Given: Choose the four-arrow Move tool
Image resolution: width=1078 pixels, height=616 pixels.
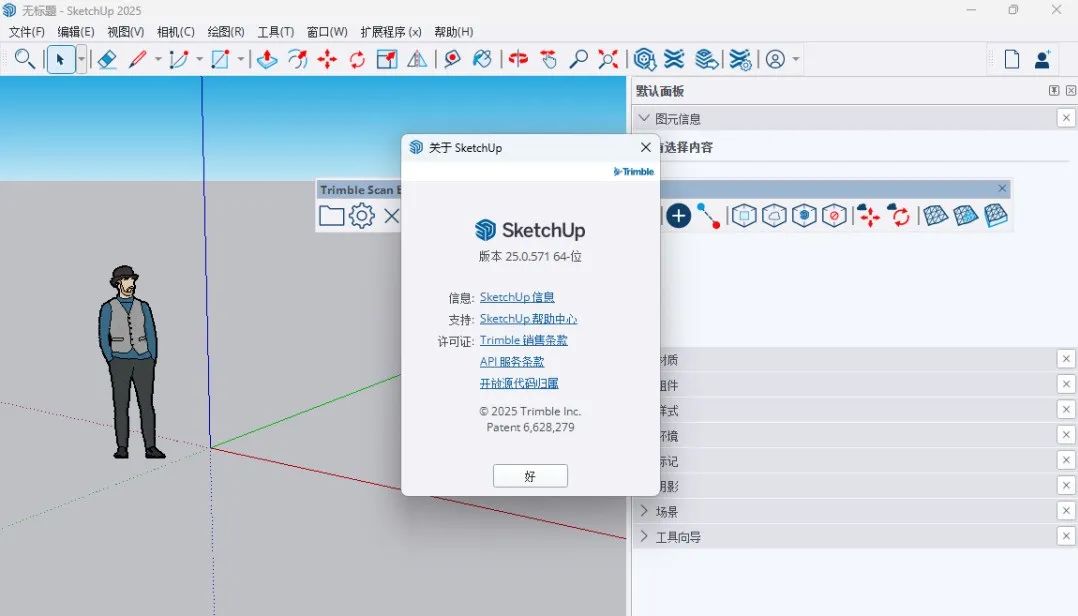Looking at the screenshot, I should tap(327, 59).
